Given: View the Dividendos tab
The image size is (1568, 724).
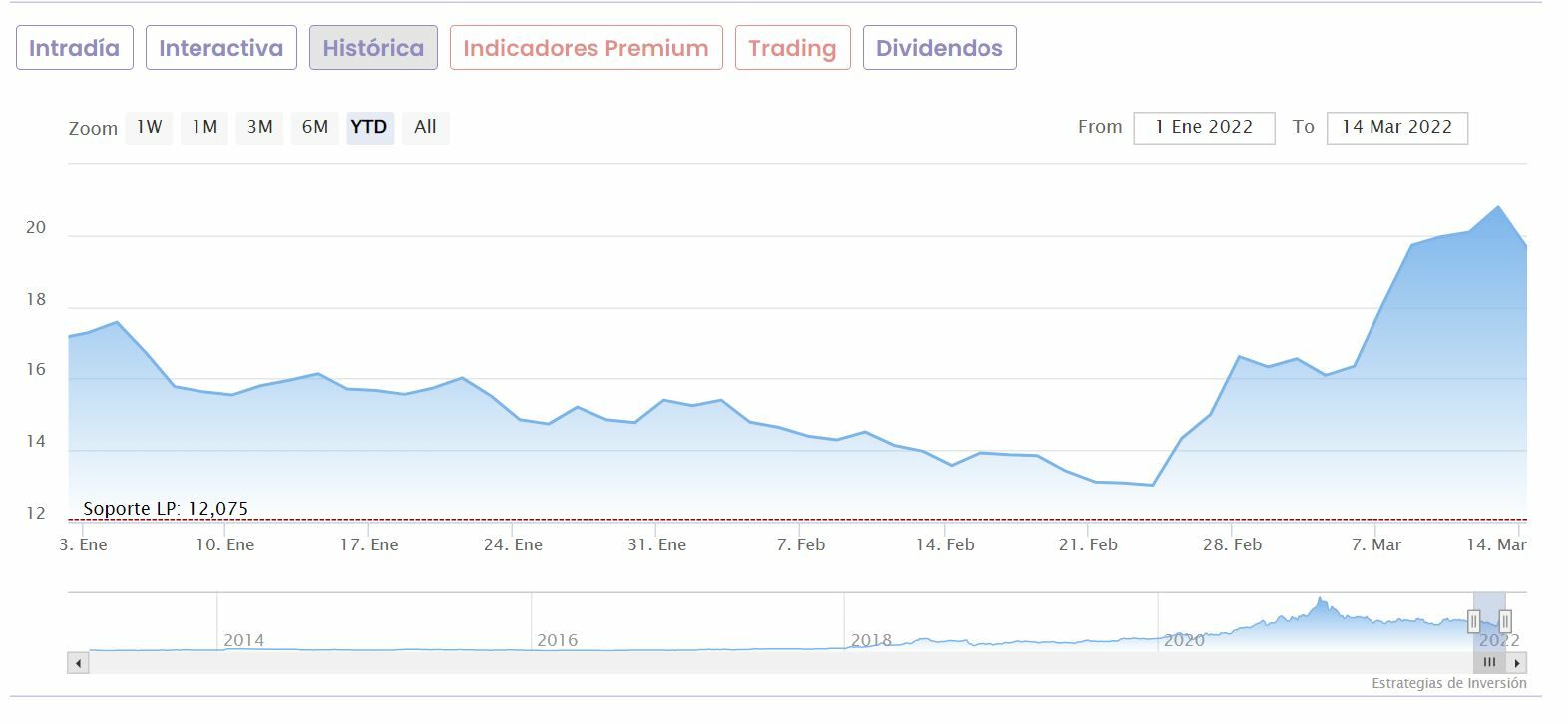Looking at the screenshot, I should tap(940, 48).
